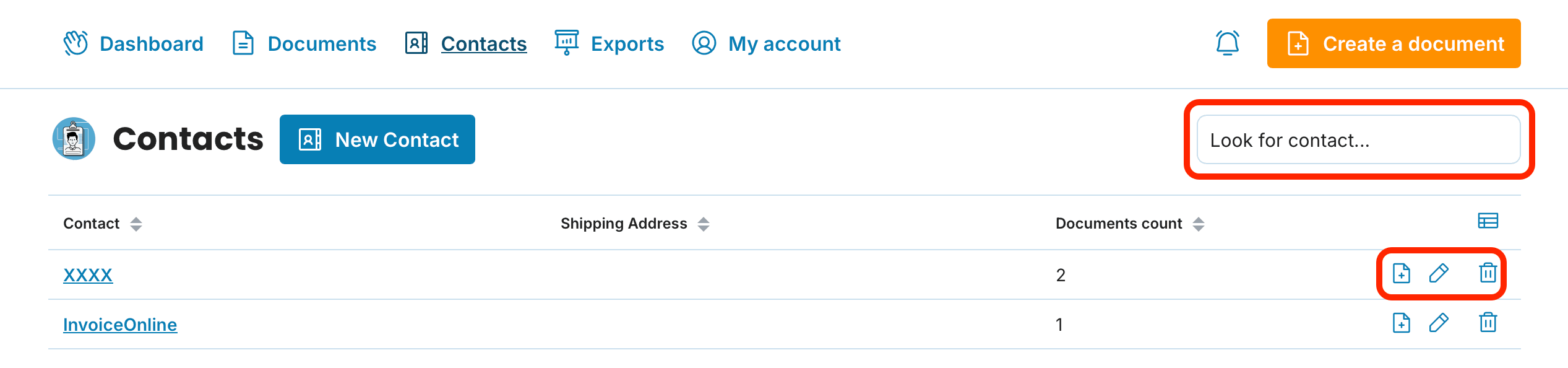Sort table by the Contact column

point(103,224)
